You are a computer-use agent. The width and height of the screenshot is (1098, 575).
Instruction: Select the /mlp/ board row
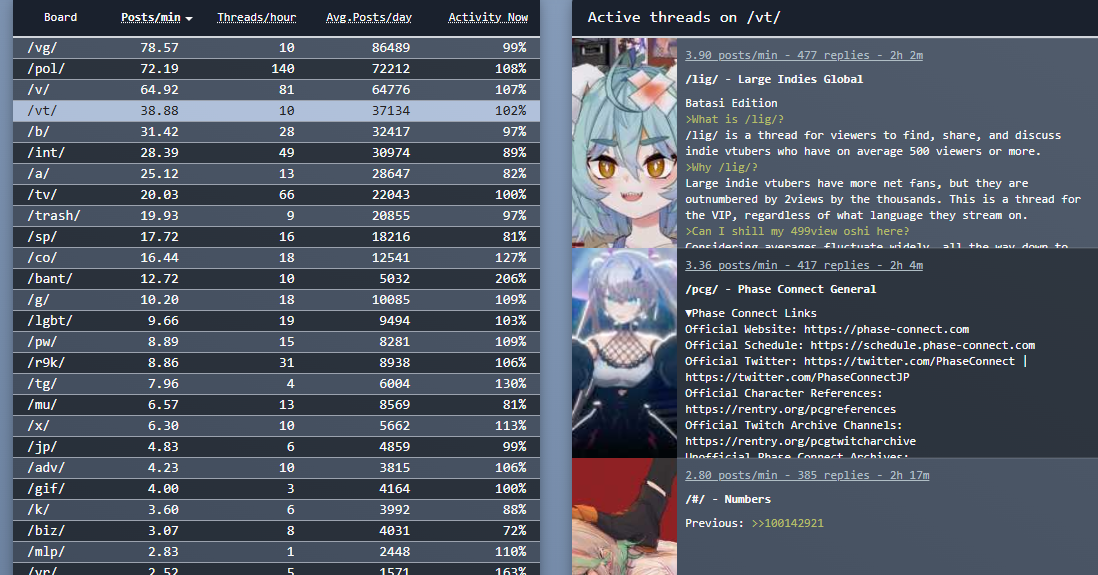pos(277,552)
